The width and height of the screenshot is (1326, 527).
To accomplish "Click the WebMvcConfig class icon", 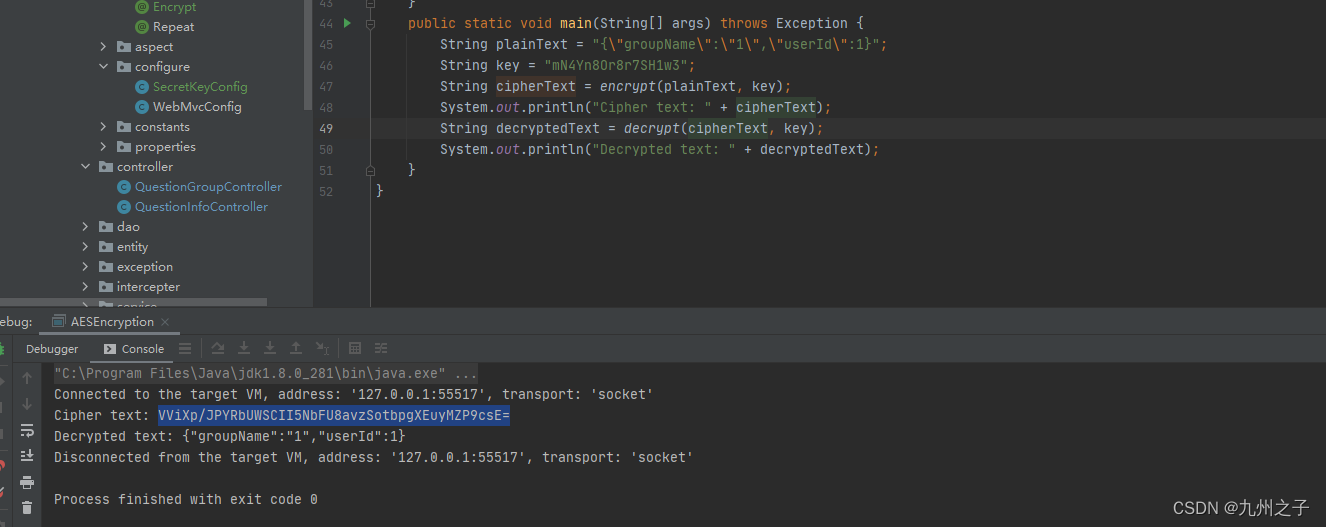I will tap(142, 107).
